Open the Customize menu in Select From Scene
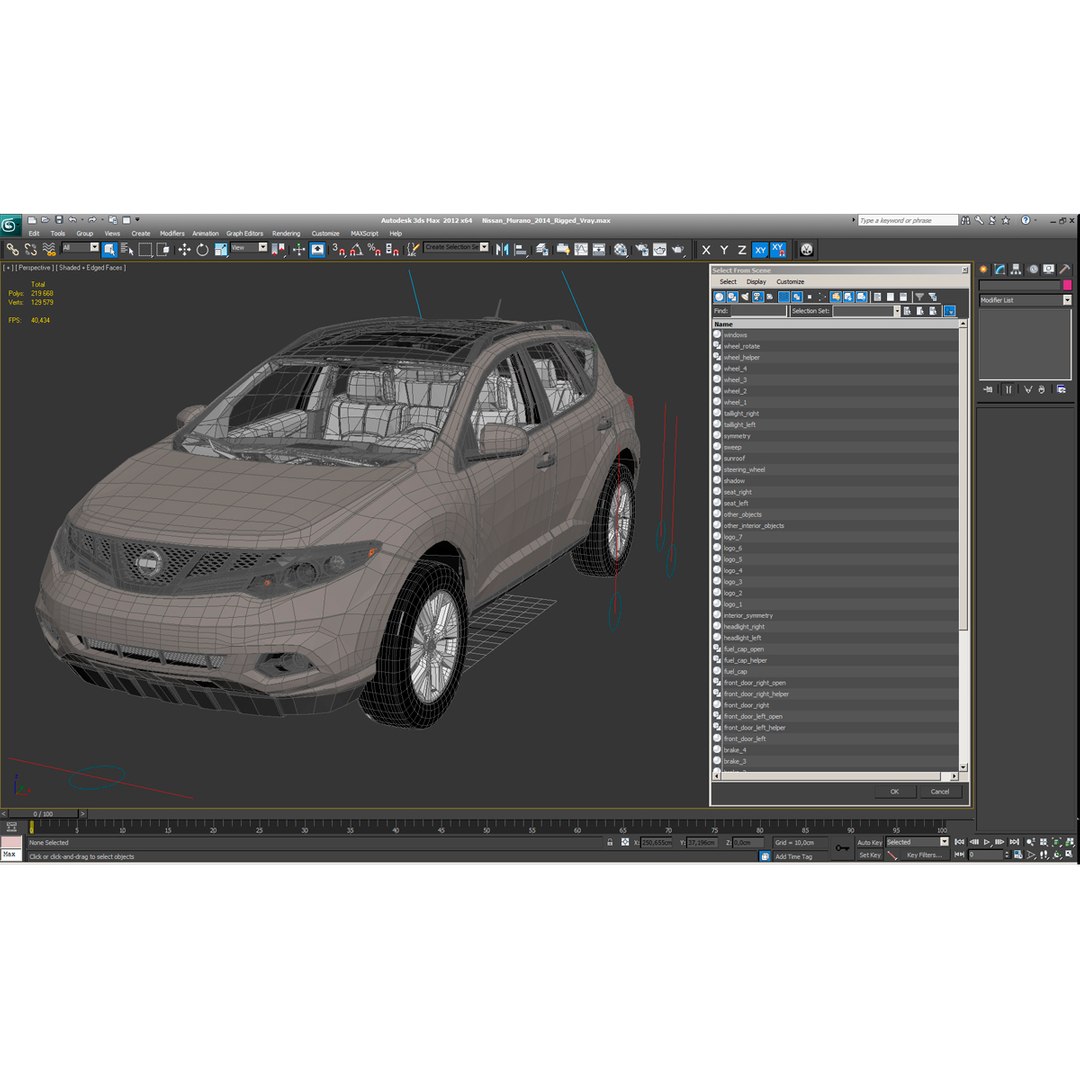Screen dimensions: 1080x1080 click(x=790, y=282)
